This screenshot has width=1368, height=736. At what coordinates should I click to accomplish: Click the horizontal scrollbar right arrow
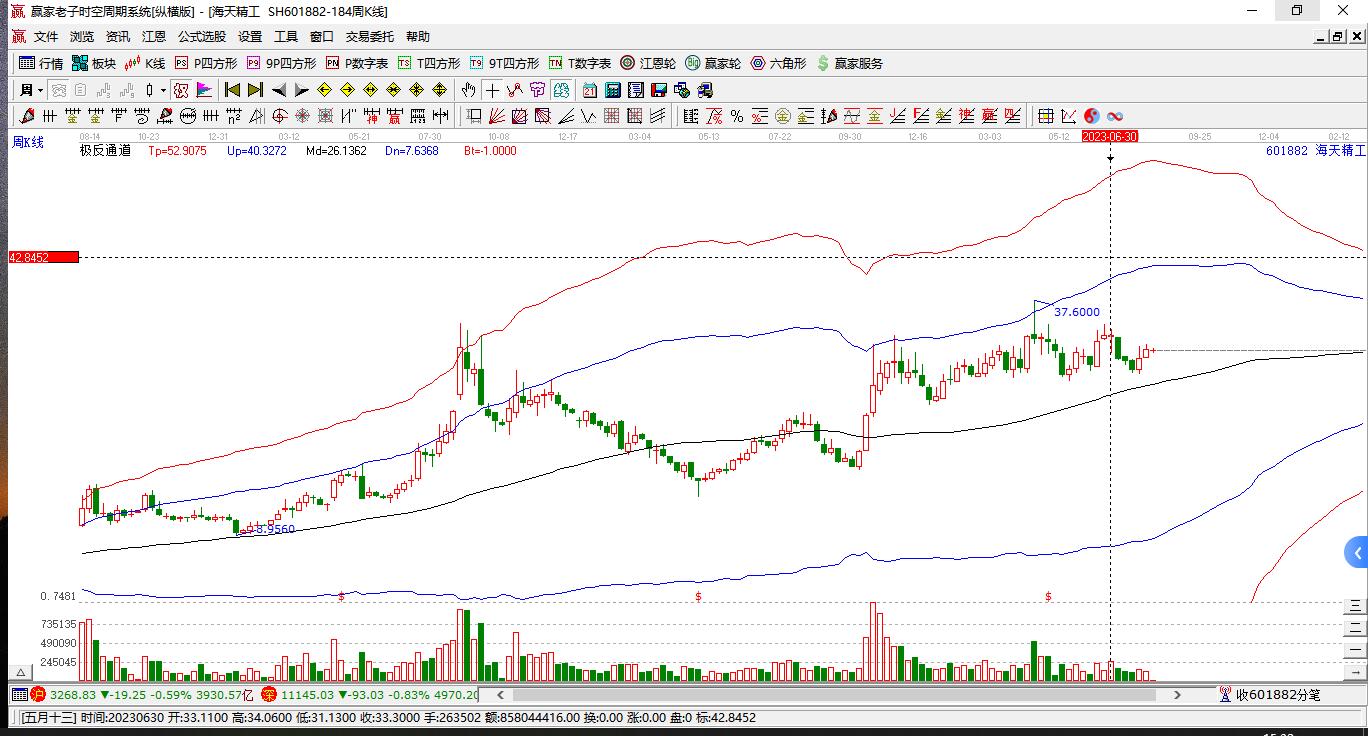point(1177,695)
